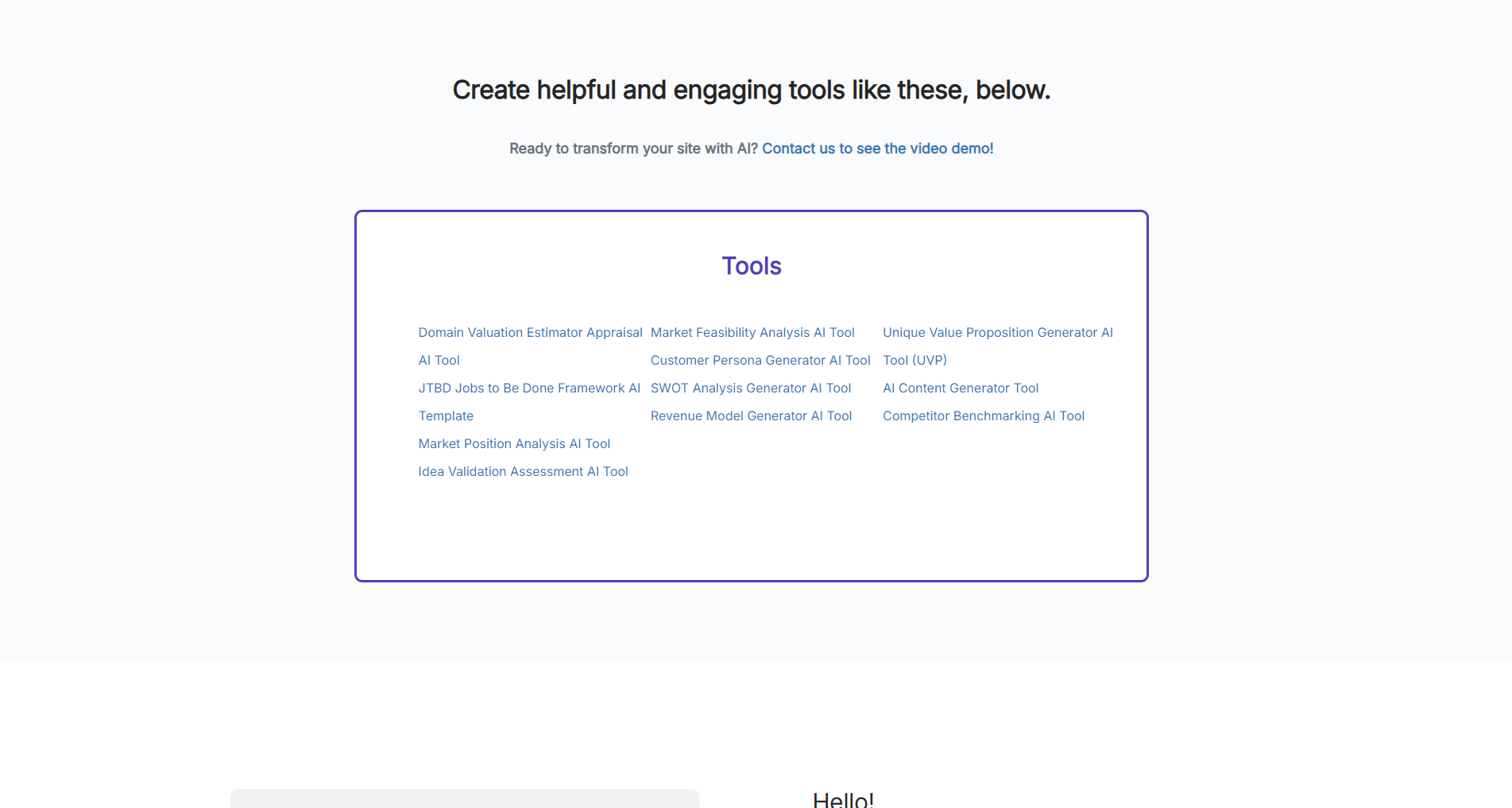
Task: Click 'Ready to transform your site' text
Action: point(633,149)
